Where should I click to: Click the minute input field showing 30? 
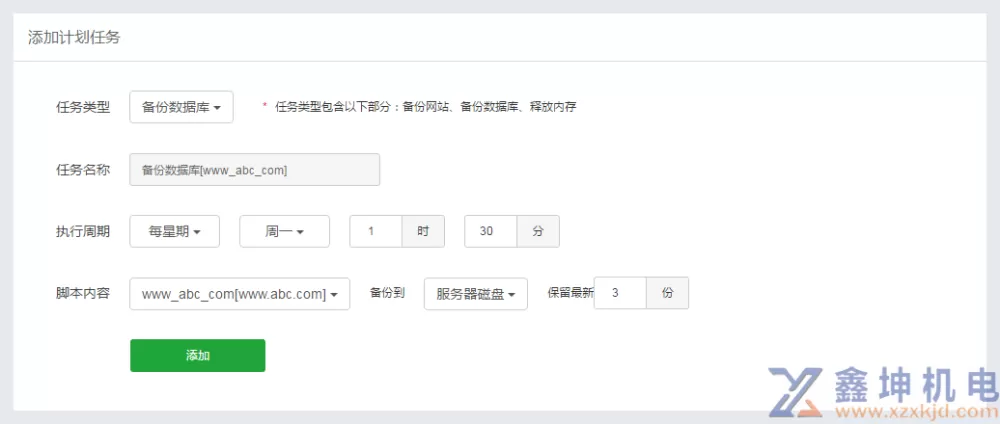pyautogui.click(x=490, y=231)
